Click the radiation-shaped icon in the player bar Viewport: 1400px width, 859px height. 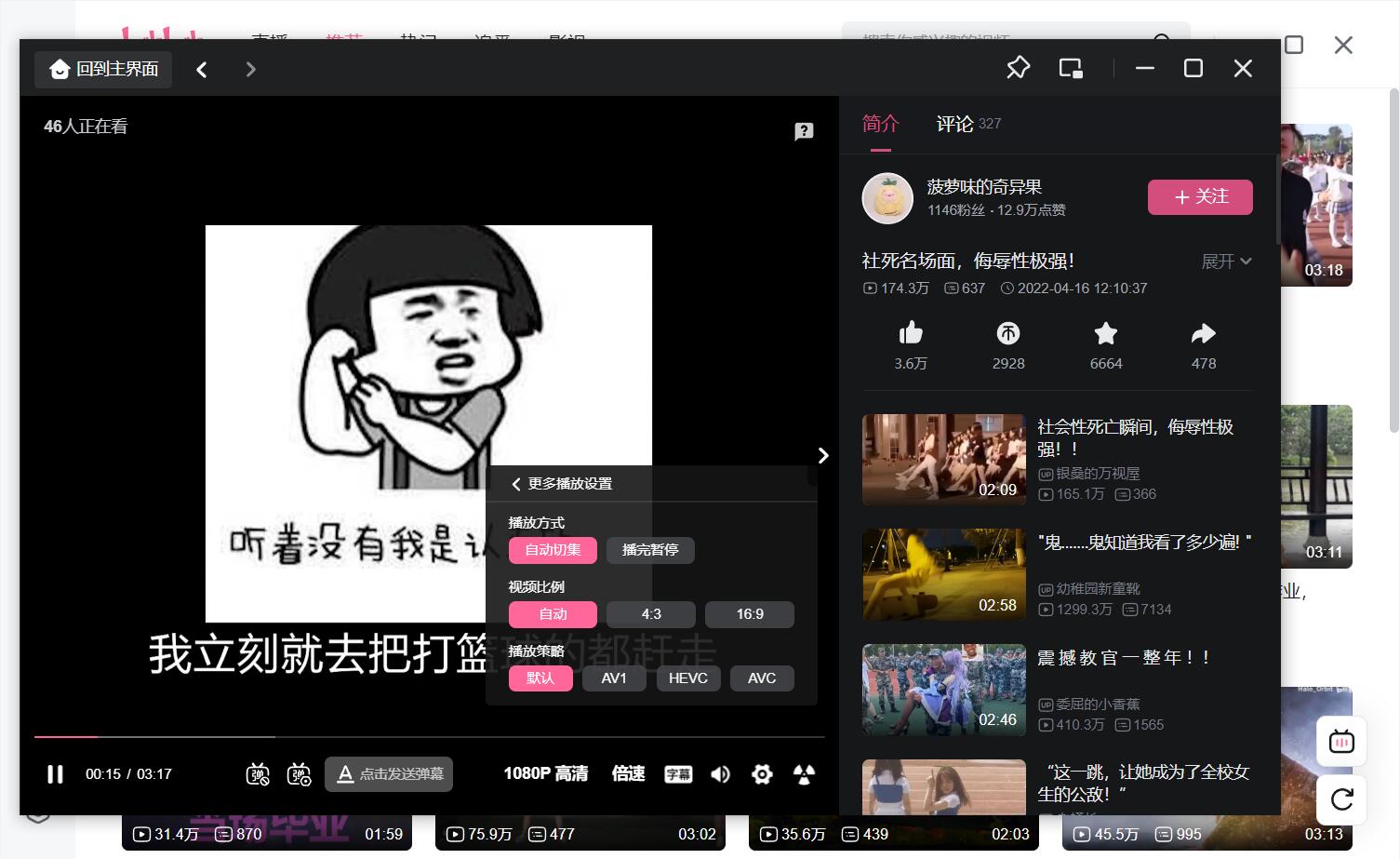pyautogui.click(x=805, y=774)
